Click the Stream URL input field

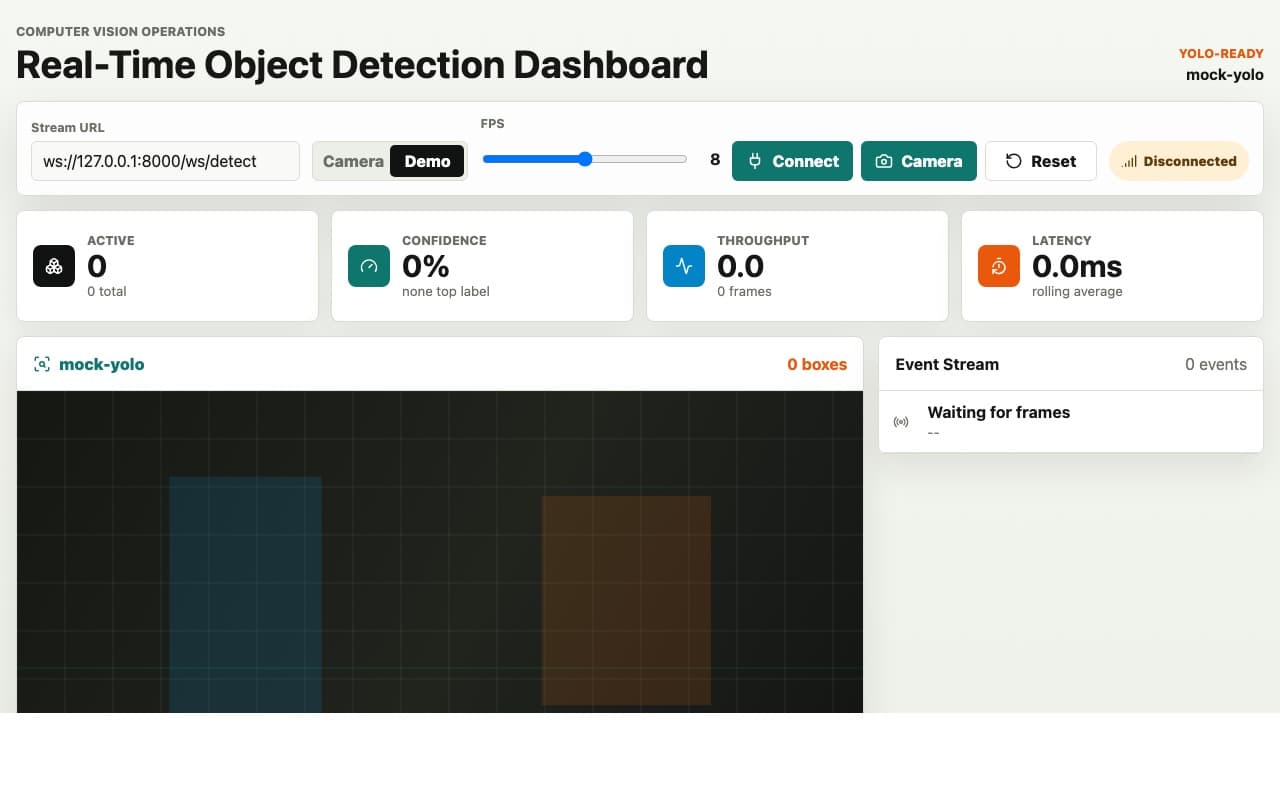click(165, 161)
